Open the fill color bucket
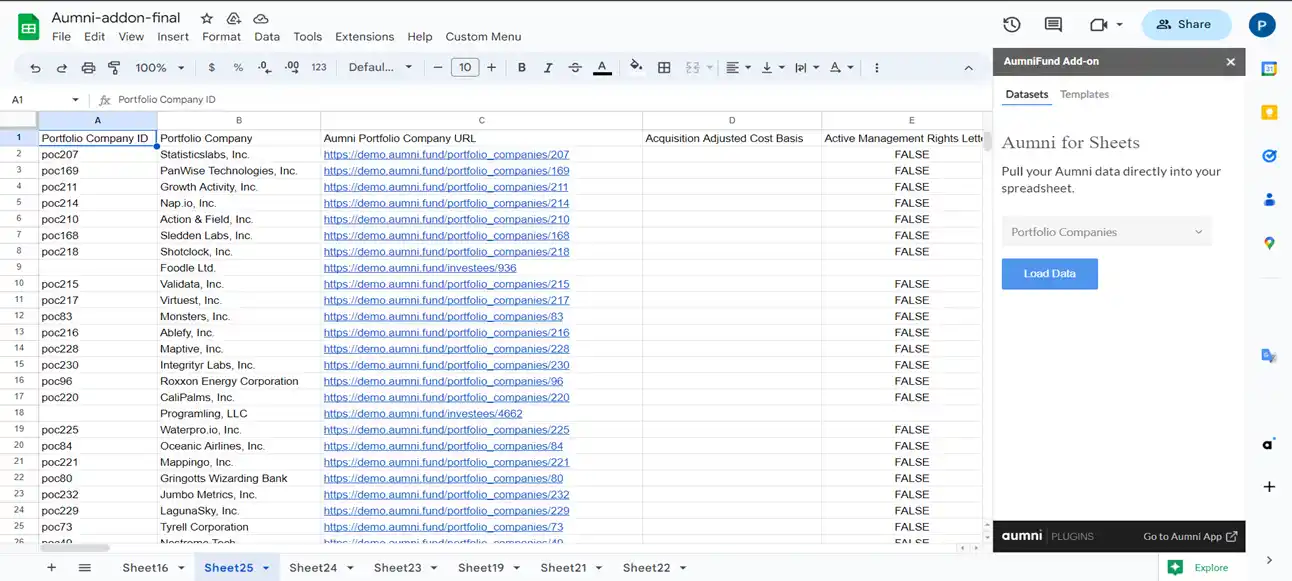Viewport: 1292px width, 581px height. 637,68
